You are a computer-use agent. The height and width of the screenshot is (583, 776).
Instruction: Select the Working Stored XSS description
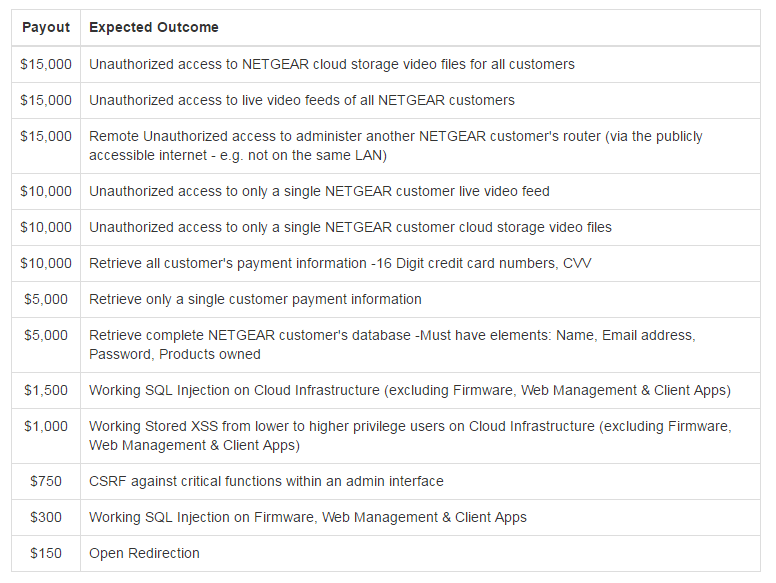coord(410,435)
